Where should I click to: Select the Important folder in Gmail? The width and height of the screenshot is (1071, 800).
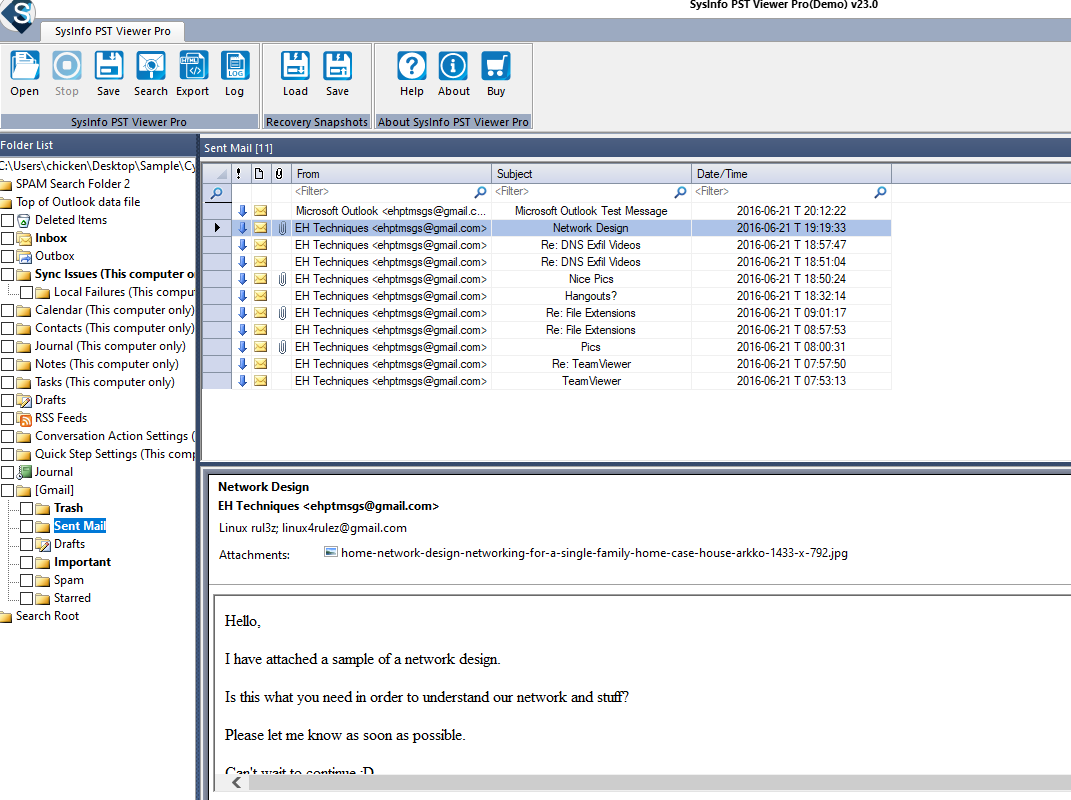[x=82, y=562]
